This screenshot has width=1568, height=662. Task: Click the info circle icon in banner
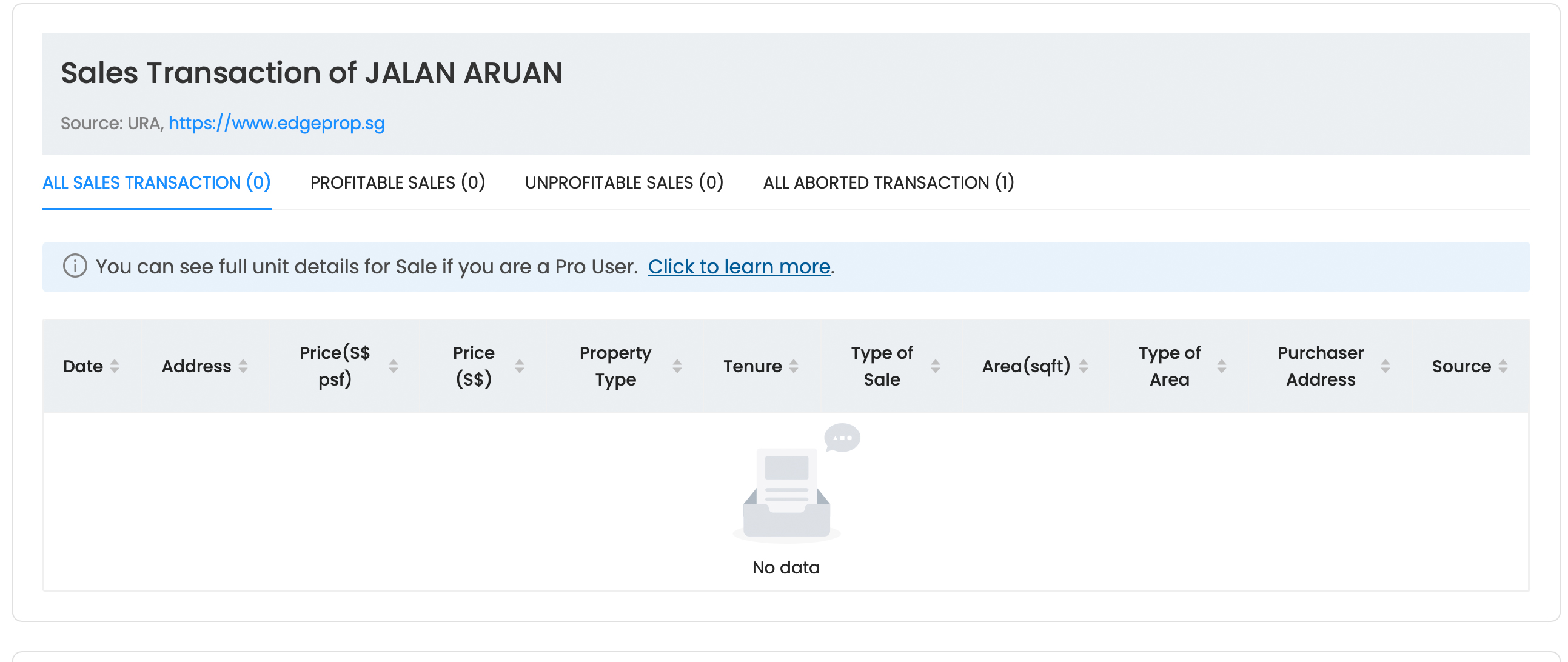click(x=75, y=266)
